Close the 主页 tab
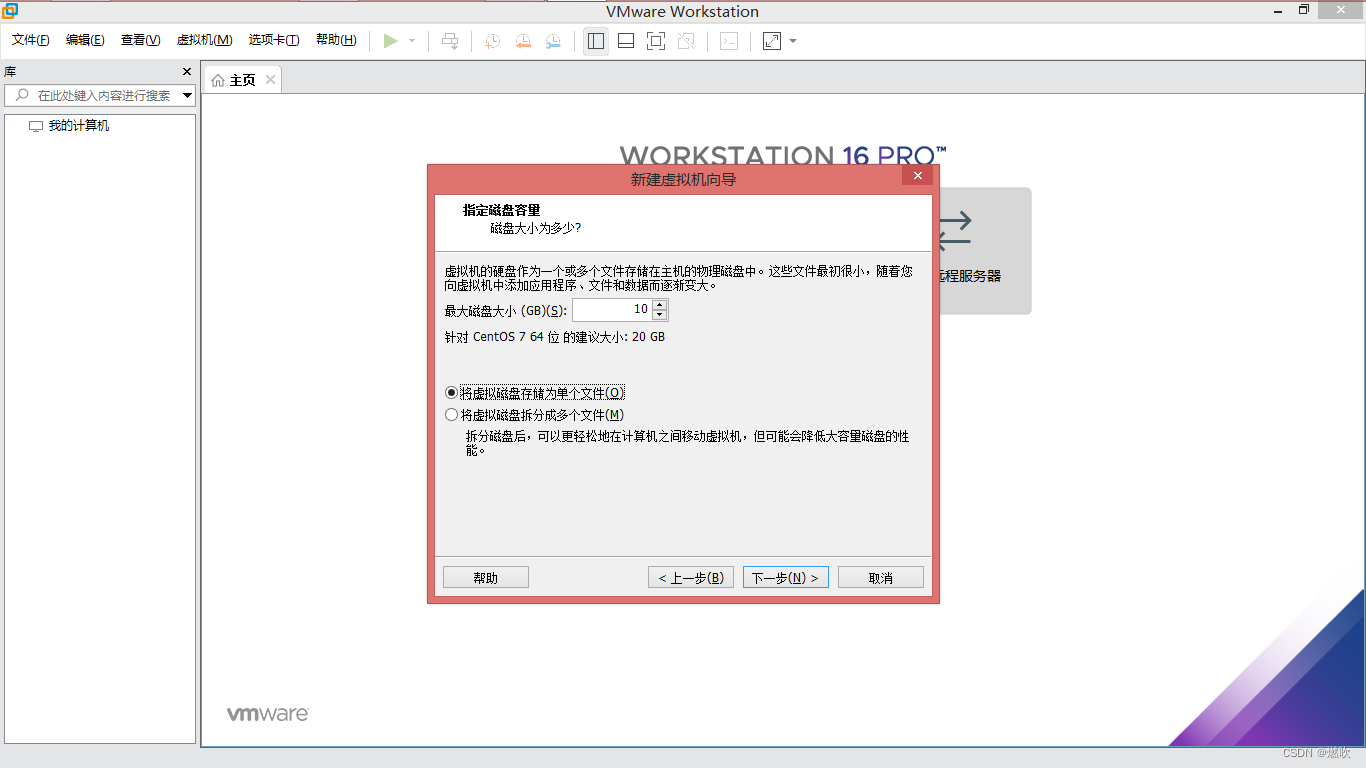The width and height of the screenshot is (1366, 768). pyautogui.click(x=270, y=80)
